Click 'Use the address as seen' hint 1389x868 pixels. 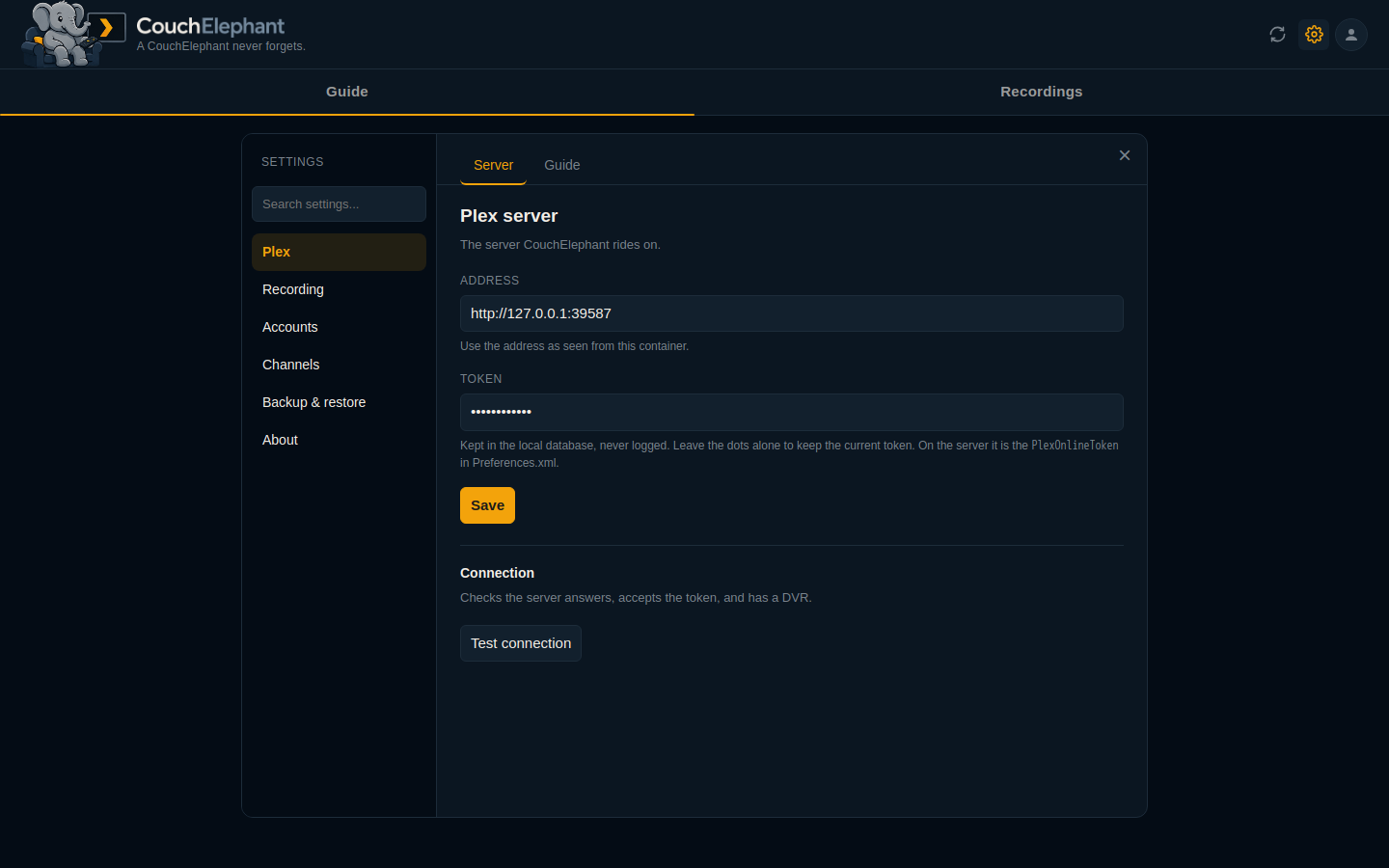coord(574,346)
